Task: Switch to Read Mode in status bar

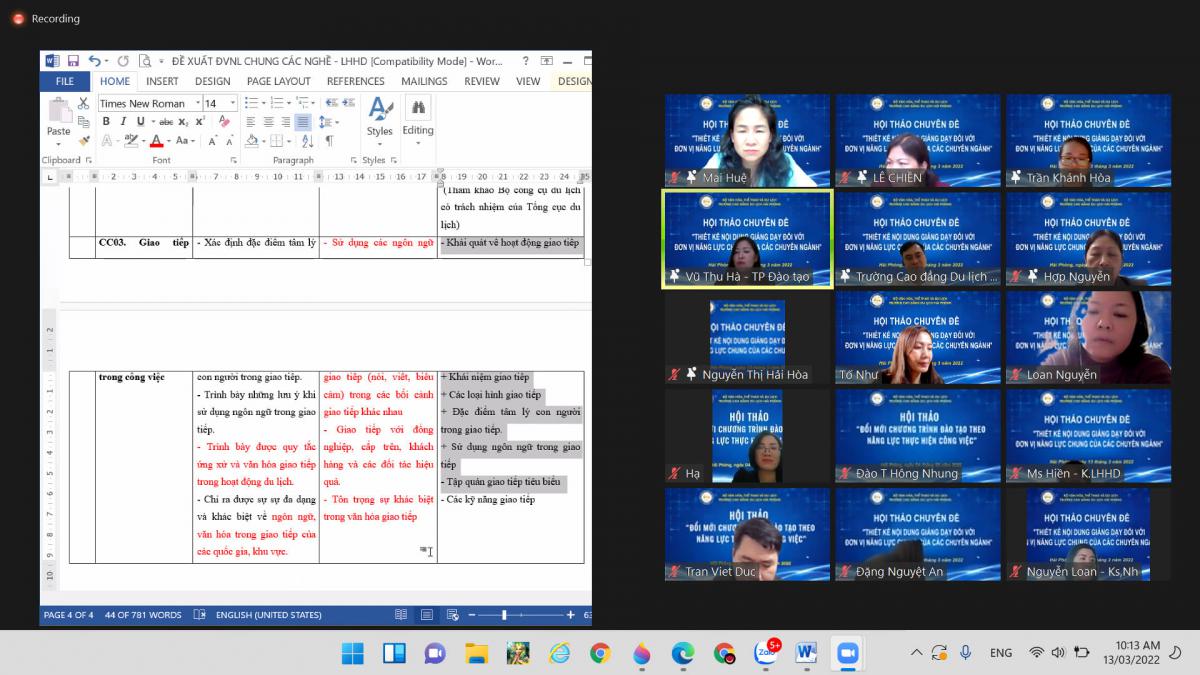Action: pyautogui.click(x=401, y=615)
